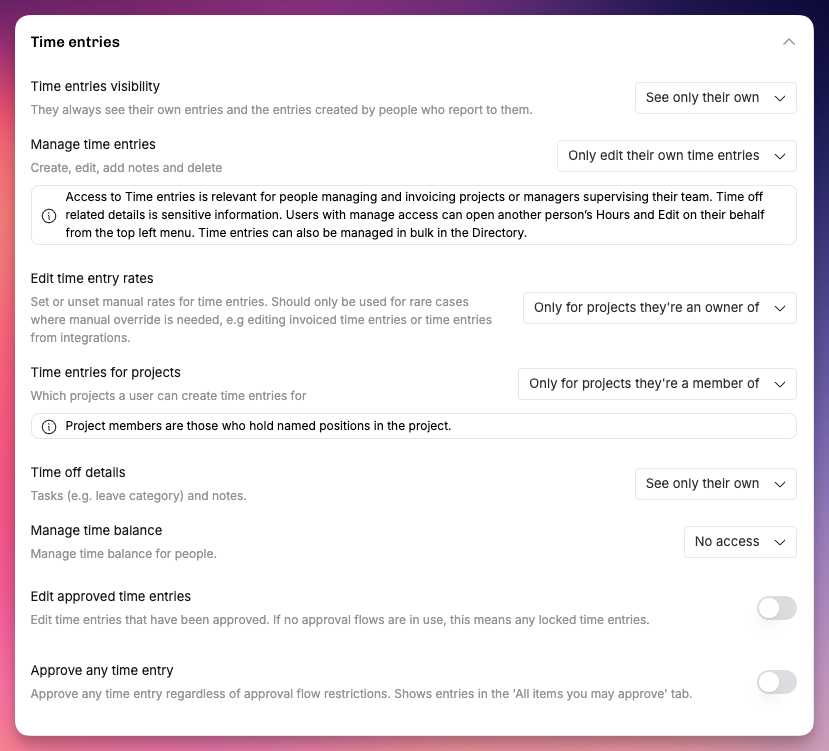Viewport: 829px width, 751px height.
Task: Click the 'Edit time entry rates' setting label
Action: tap(92, 278)
